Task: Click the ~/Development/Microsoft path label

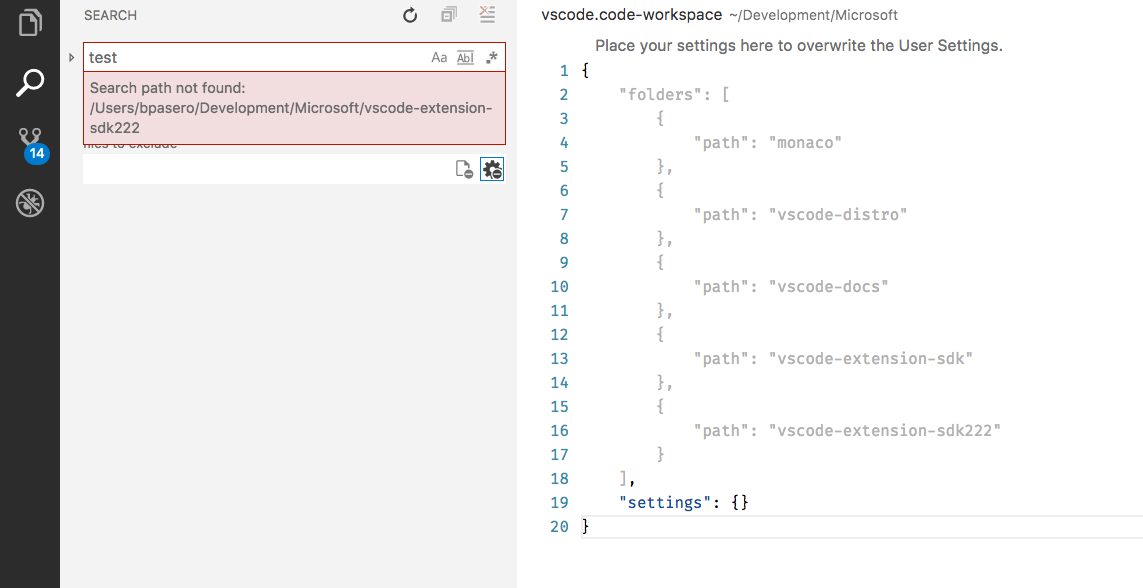Action: click(813, 15)
